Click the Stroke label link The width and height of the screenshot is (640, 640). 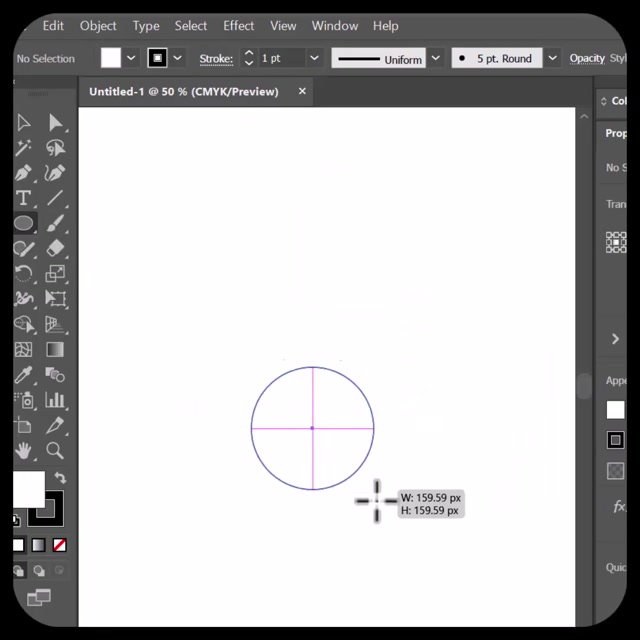(x=215, y=59)
